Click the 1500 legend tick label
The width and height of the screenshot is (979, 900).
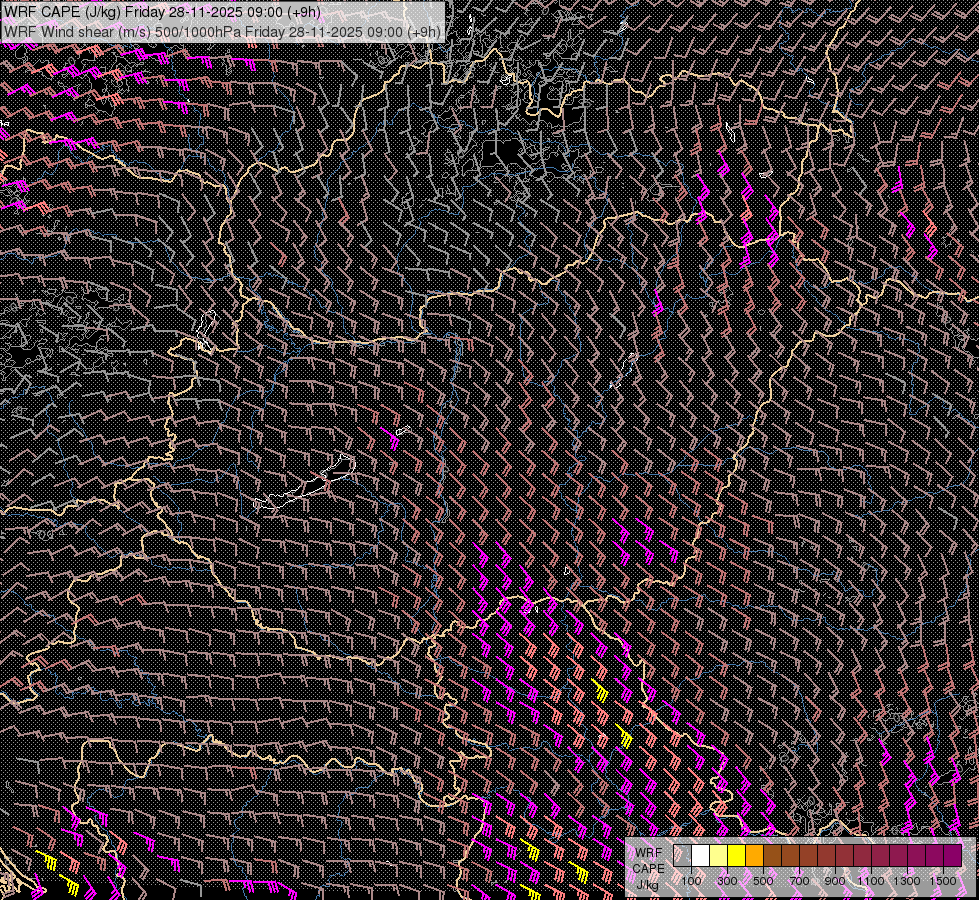[x=943, y=881]
